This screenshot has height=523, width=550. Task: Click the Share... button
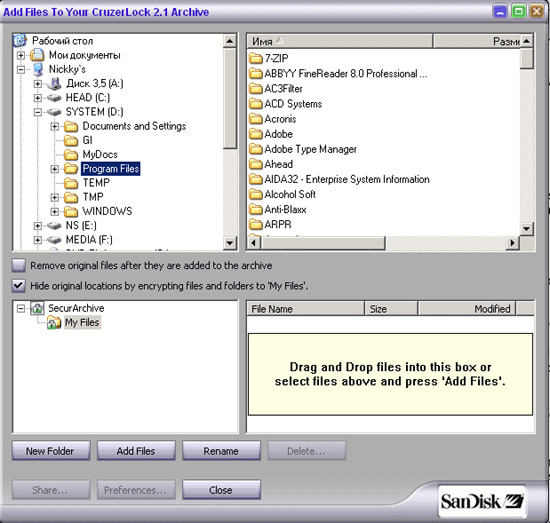point(51,490)
